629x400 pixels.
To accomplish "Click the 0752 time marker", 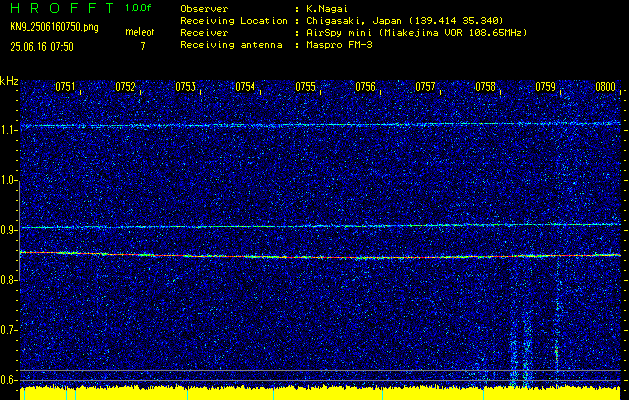I will pos(125,87).
